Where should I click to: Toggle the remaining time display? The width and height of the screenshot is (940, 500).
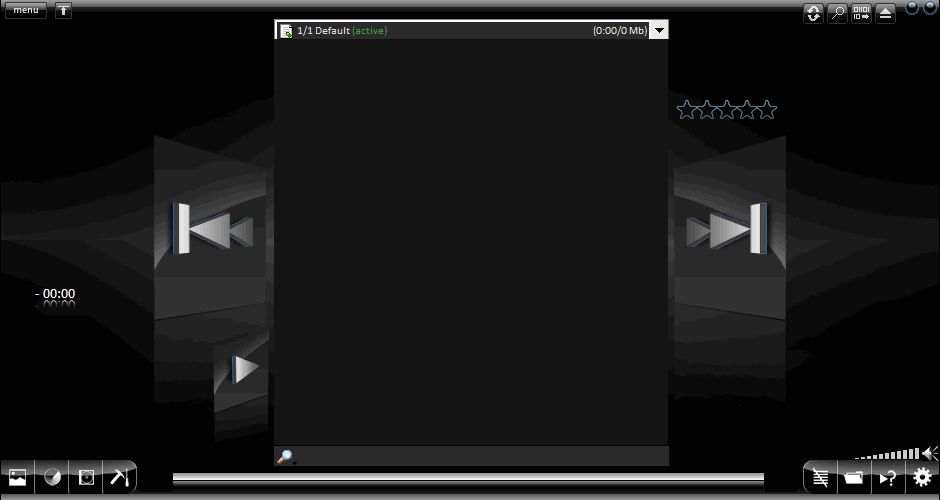[55, 294]
